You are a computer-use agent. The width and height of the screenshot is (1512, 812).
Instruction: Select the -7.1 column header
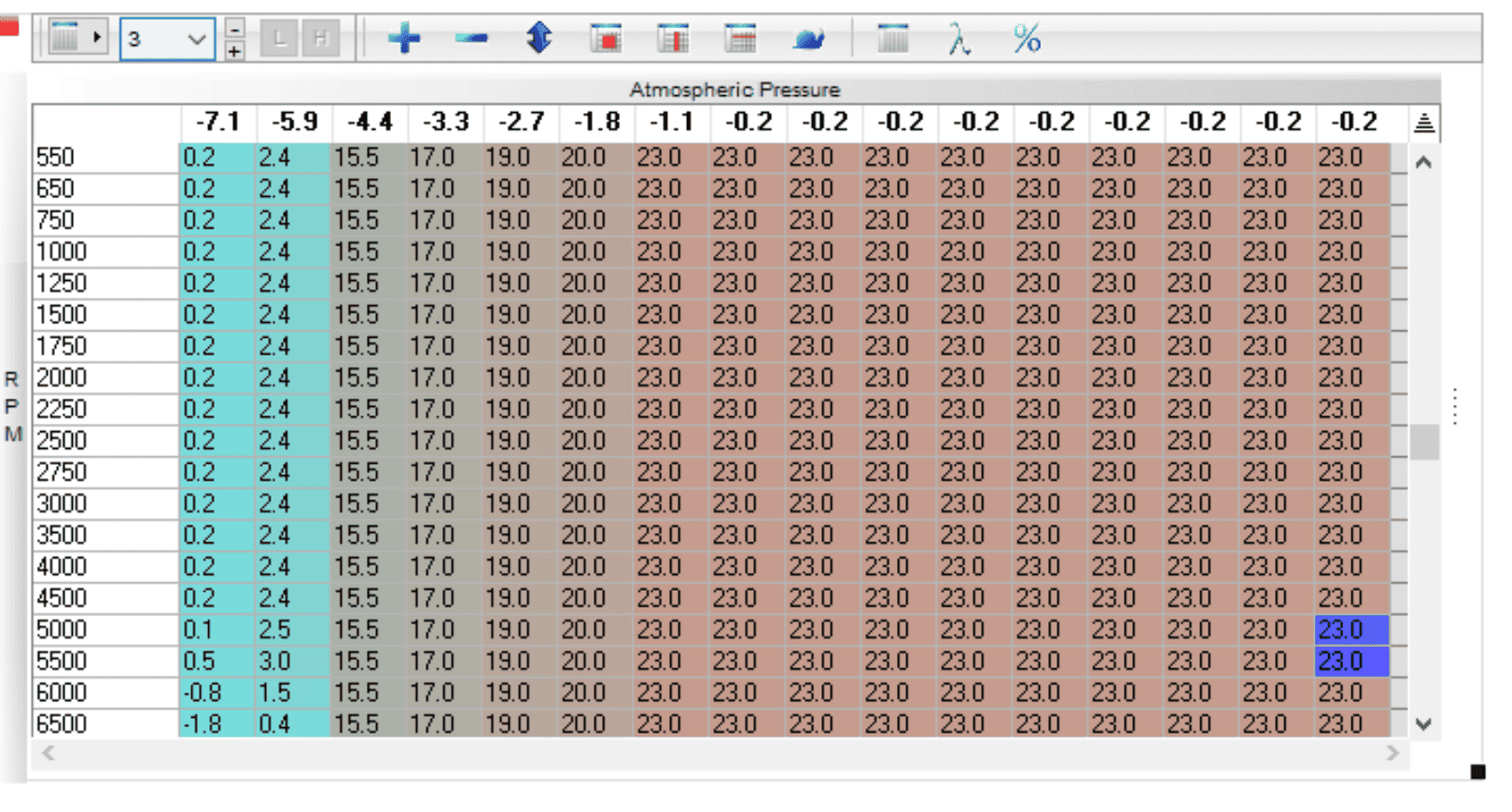coord(217,122)
